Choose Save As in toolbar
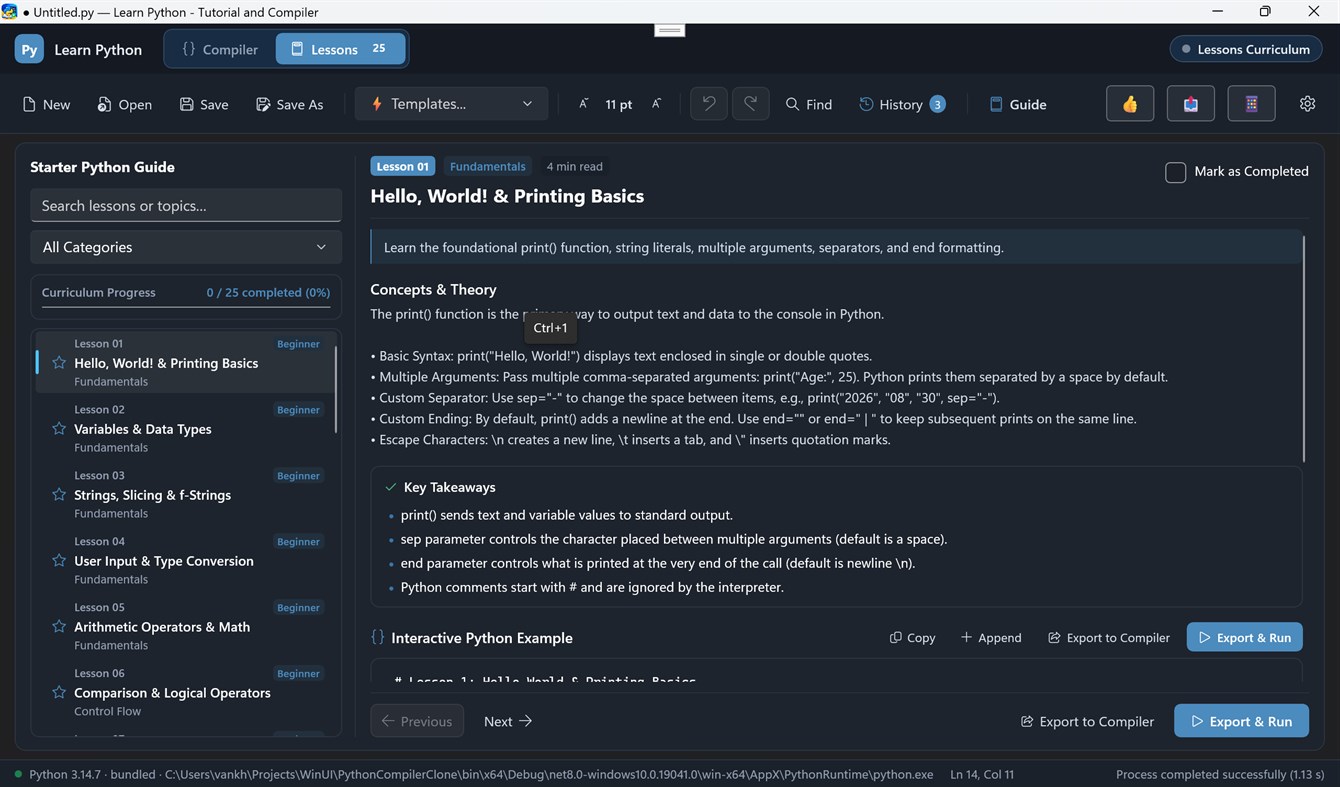Viewport: 1340px width, 787px height. (x=290, y=104)
